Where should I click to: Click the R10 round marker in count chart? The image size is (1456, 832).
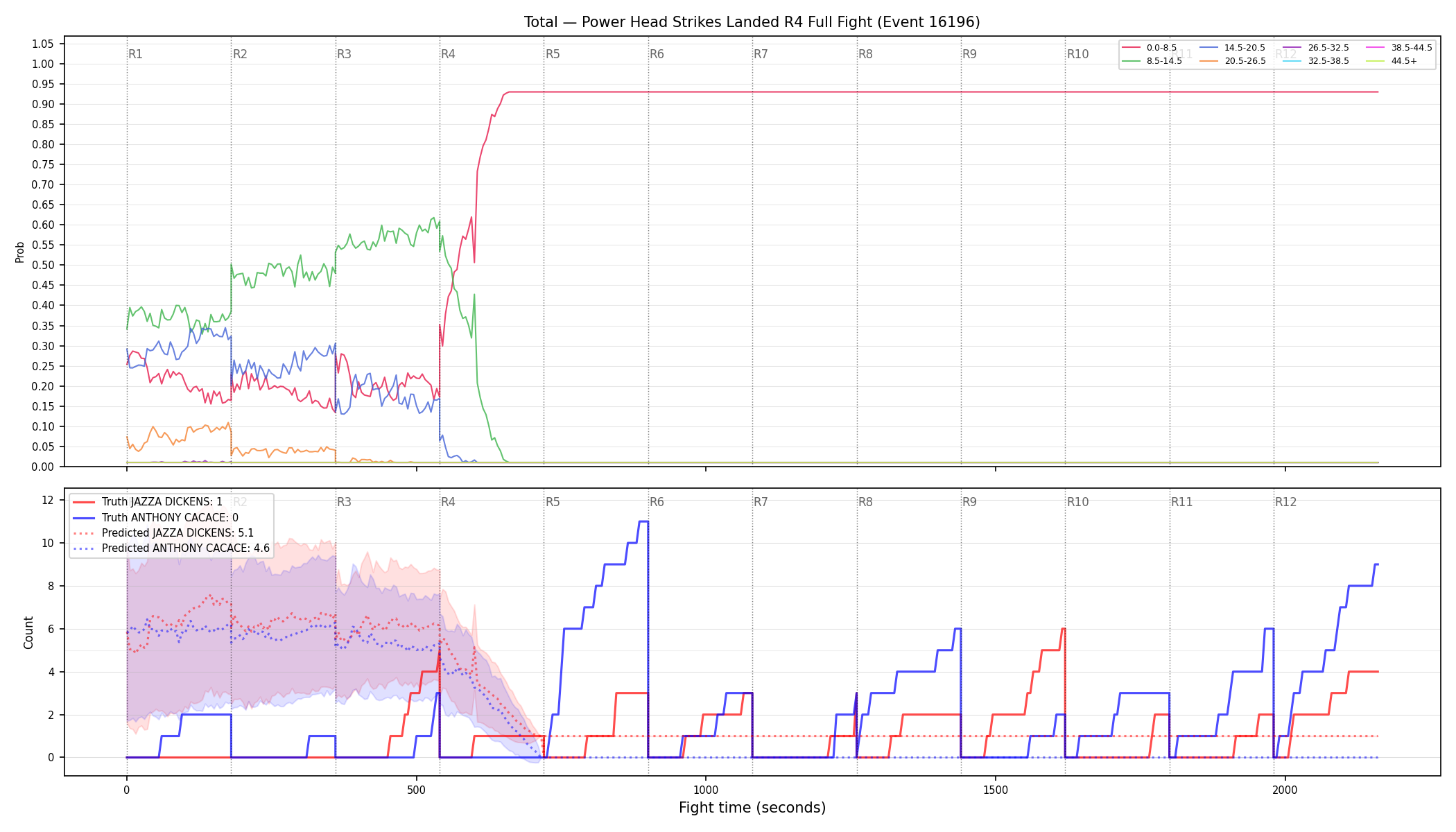(1078, 502)
